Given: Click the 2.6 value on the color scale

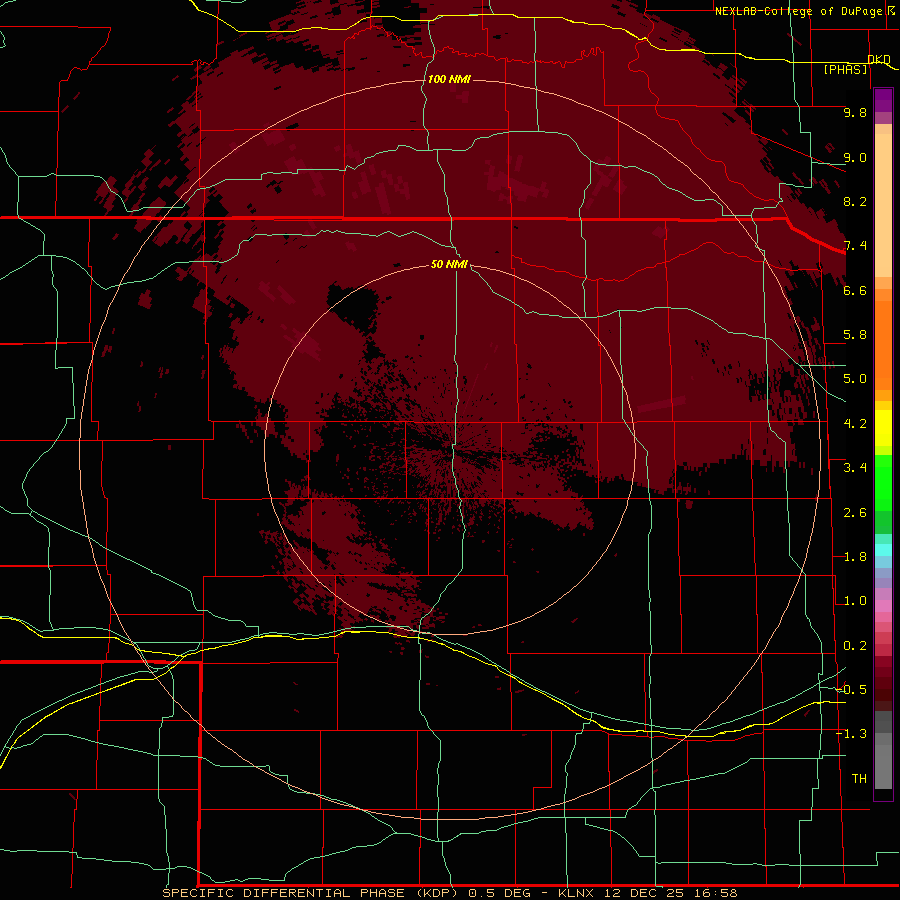Looking at the screenshot, I should pos(855,513).
